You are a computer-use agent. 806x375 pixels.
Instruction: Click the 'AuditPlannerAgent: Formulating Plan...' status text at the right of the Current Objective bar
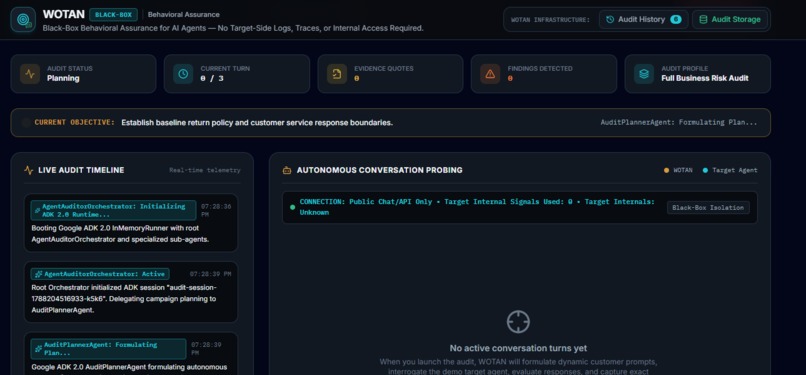tap(679, 123)
